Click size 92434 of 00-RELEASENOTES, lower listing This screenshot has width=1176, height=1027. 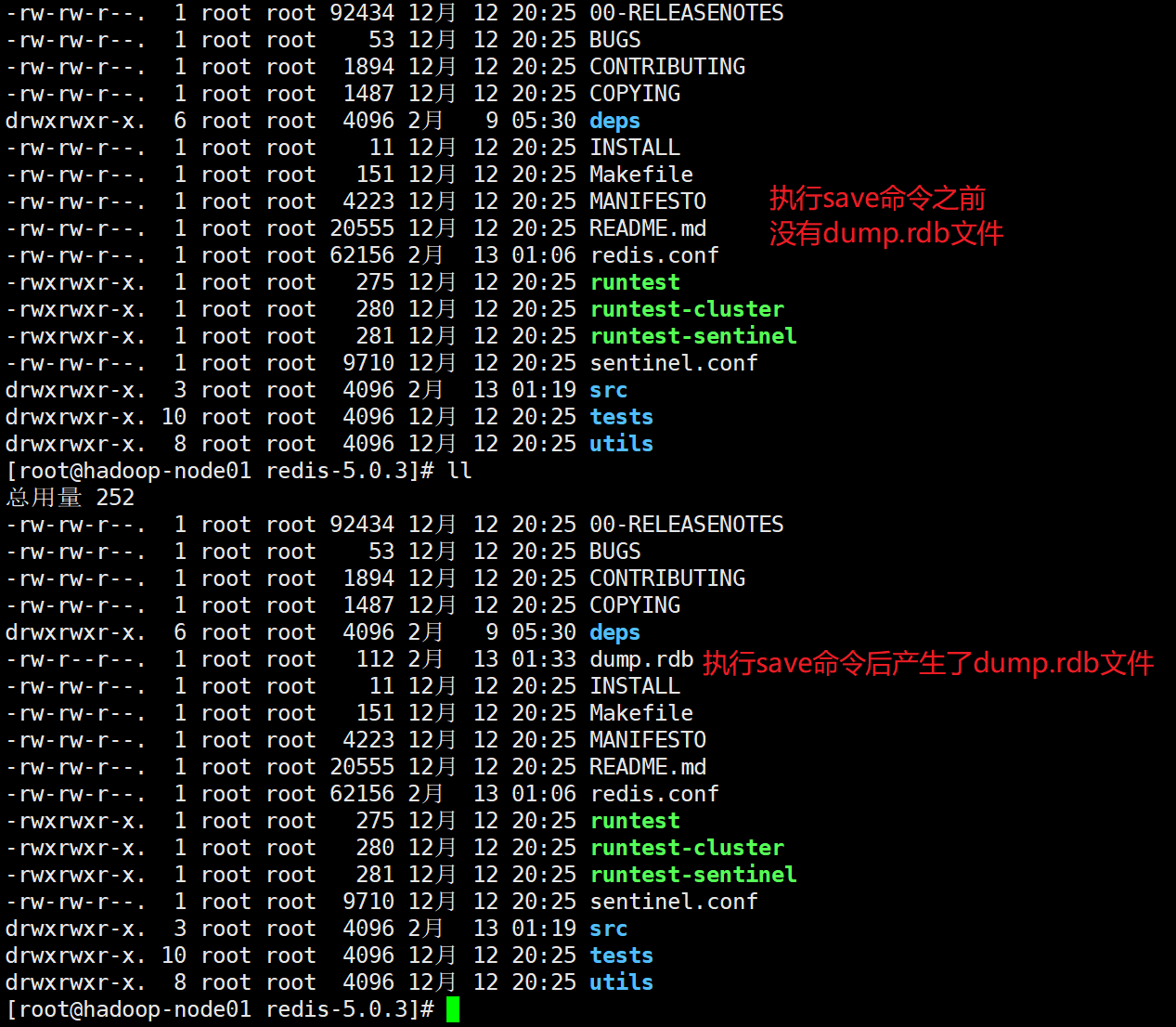[363, 525]
